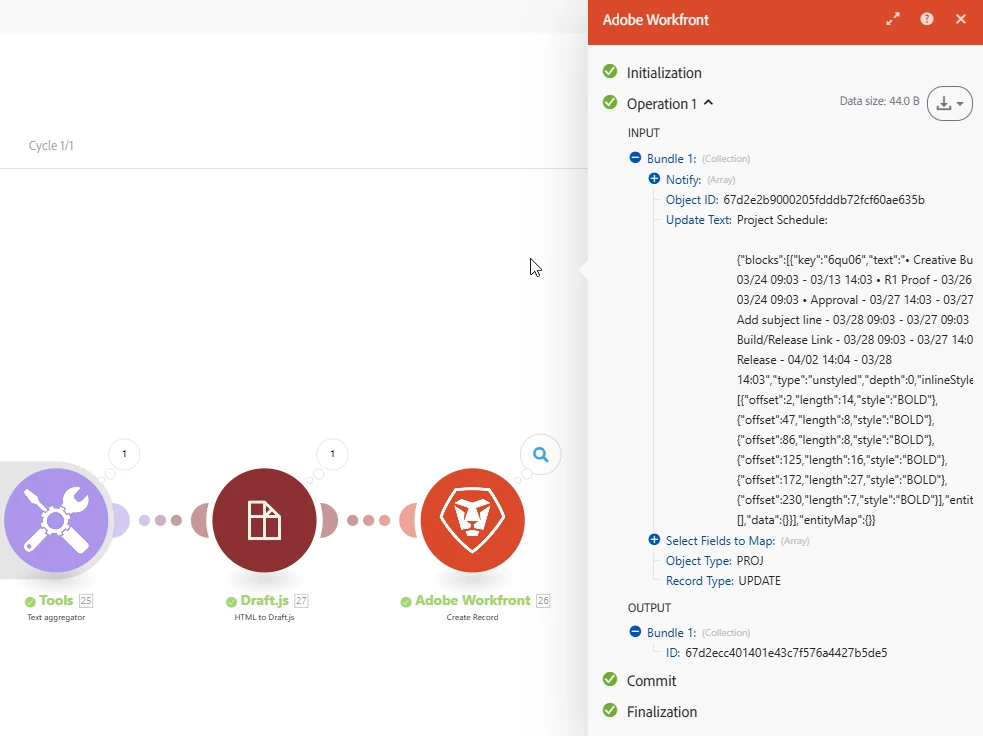Collapse input Bundle 1 collection

[x=635, y=157]
